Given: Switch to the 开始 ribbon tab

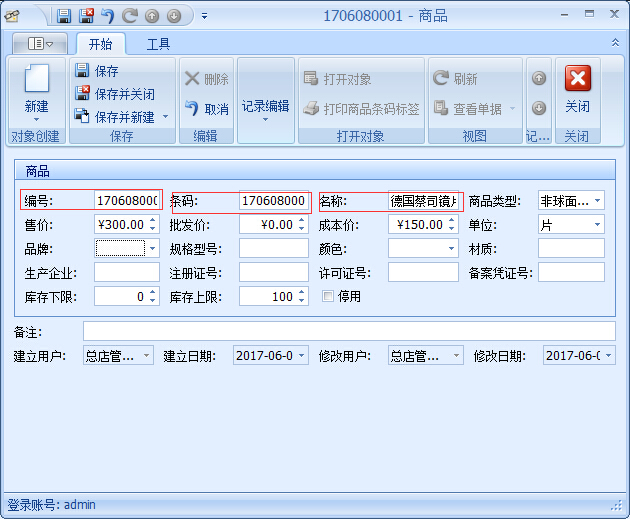Looking at the screenshot, I should coord(100,44).
